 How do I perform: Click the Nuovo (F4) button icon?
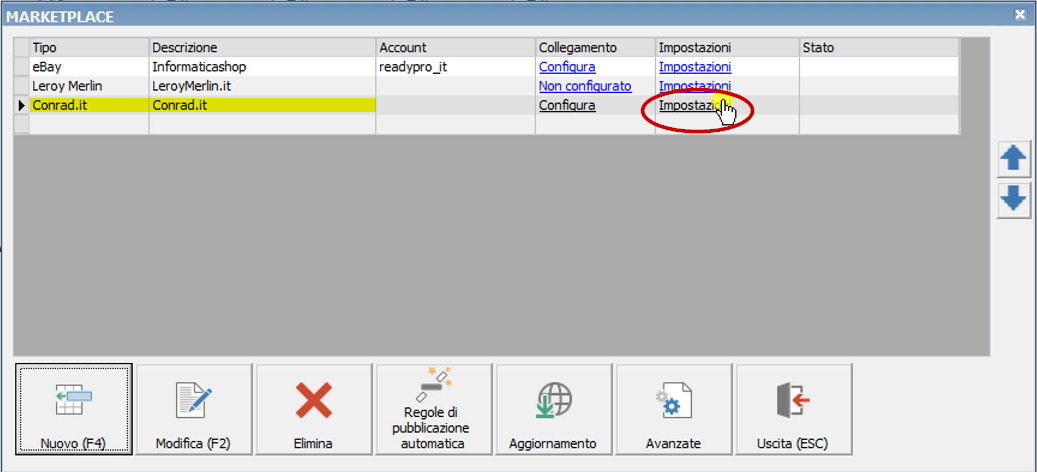(74, 401)
